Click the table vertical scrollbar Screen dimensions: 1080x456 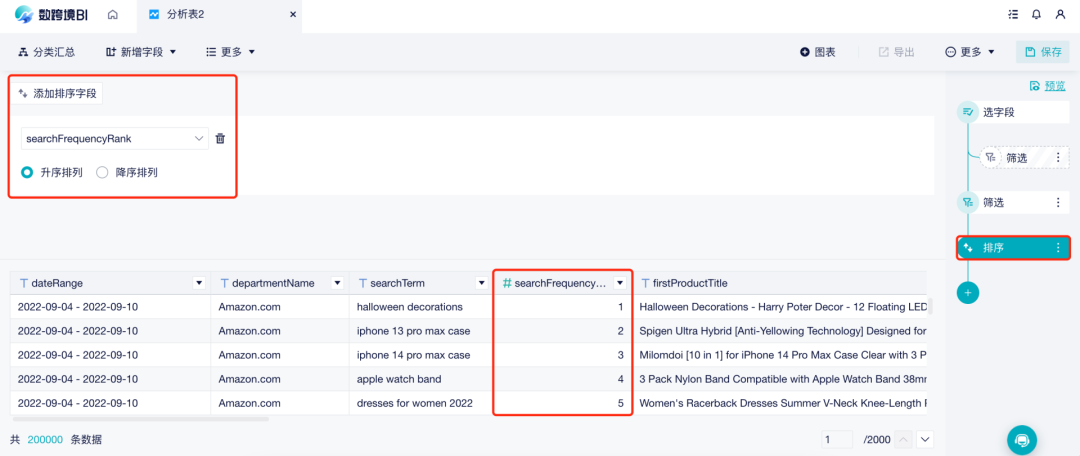[930, 307]
